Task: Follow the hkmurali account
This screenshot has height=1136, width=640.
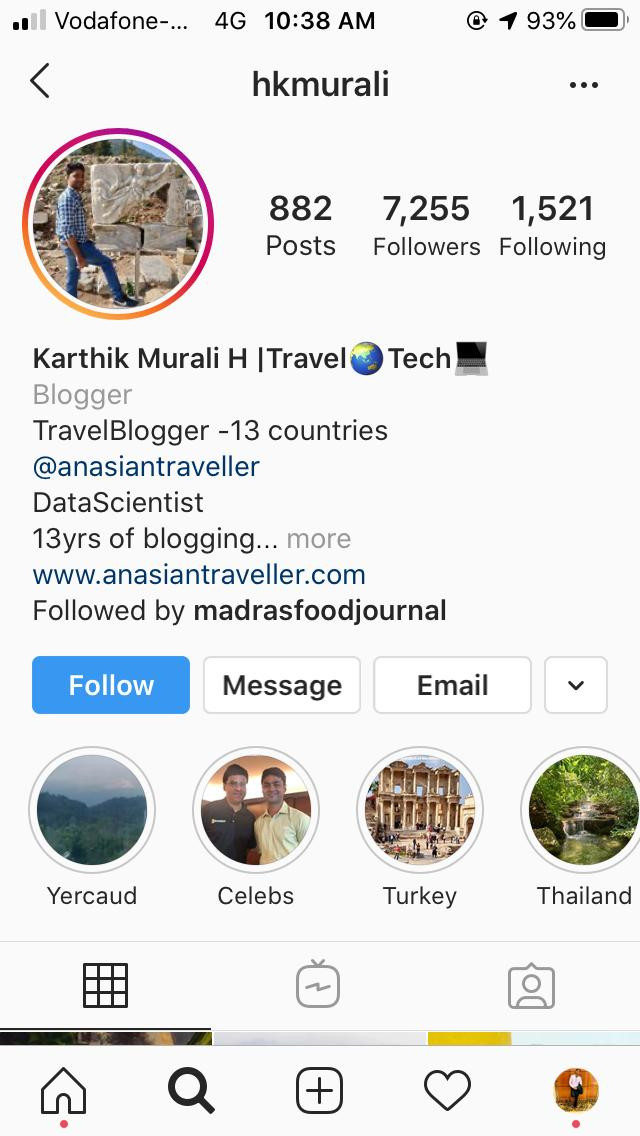Action: (x=111, y=685)
